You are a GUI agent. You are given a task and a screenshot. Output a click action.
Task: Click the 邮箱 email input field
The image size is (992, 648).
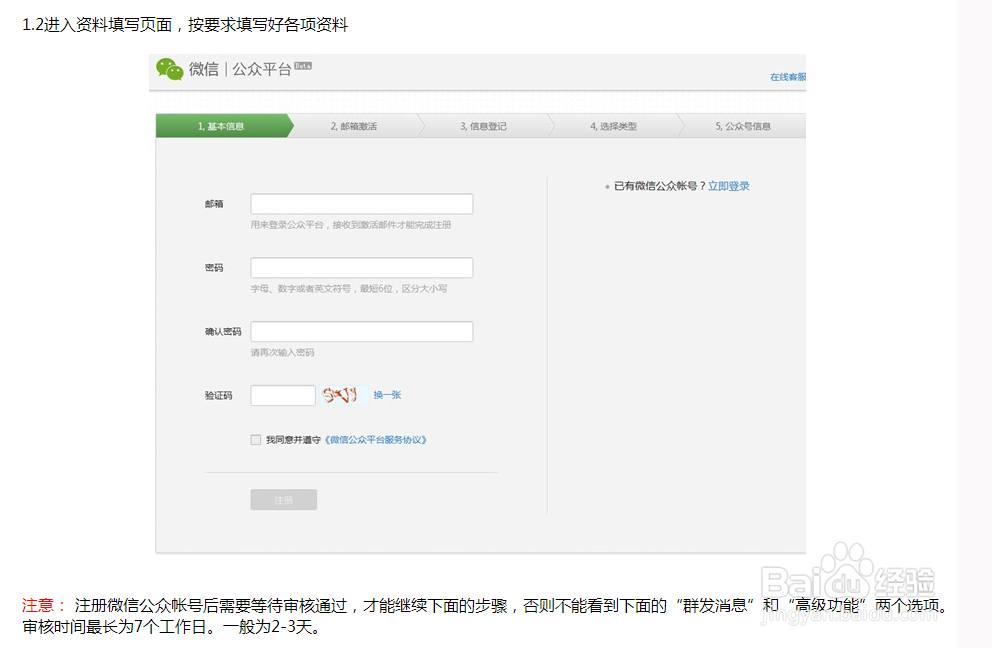(x=361, y=203)
